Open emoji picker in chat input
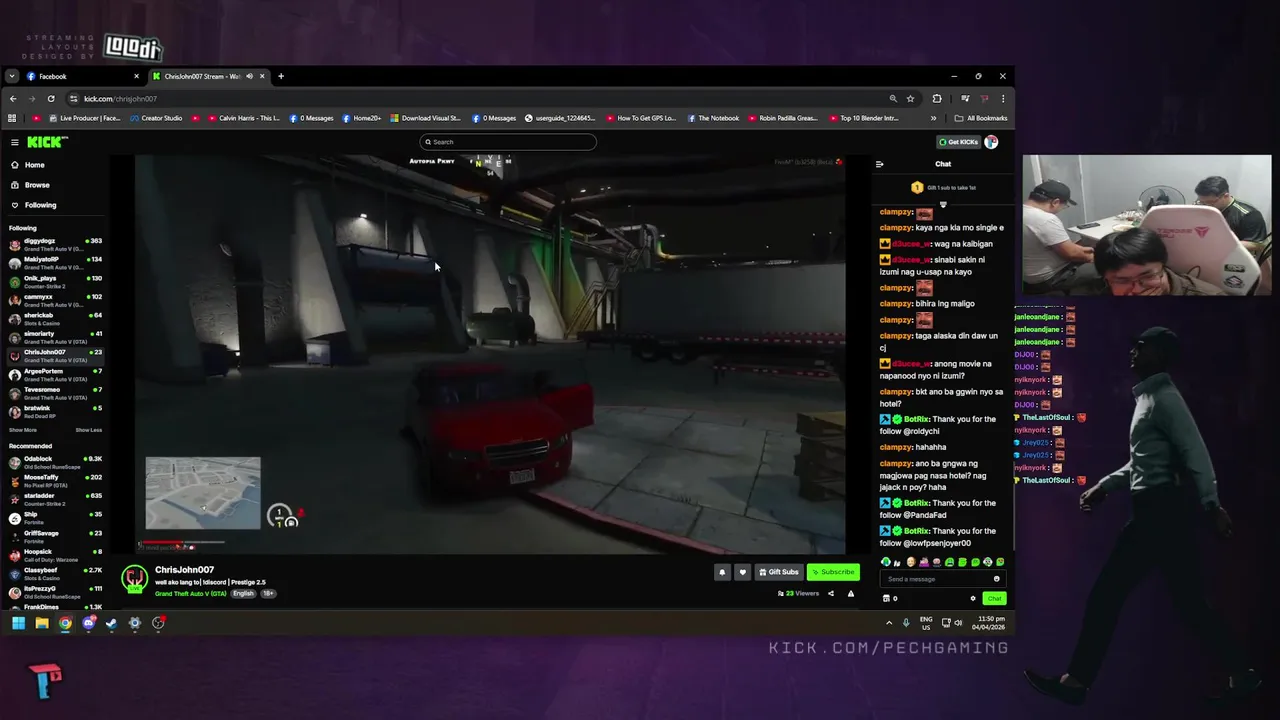 point(996,579)
